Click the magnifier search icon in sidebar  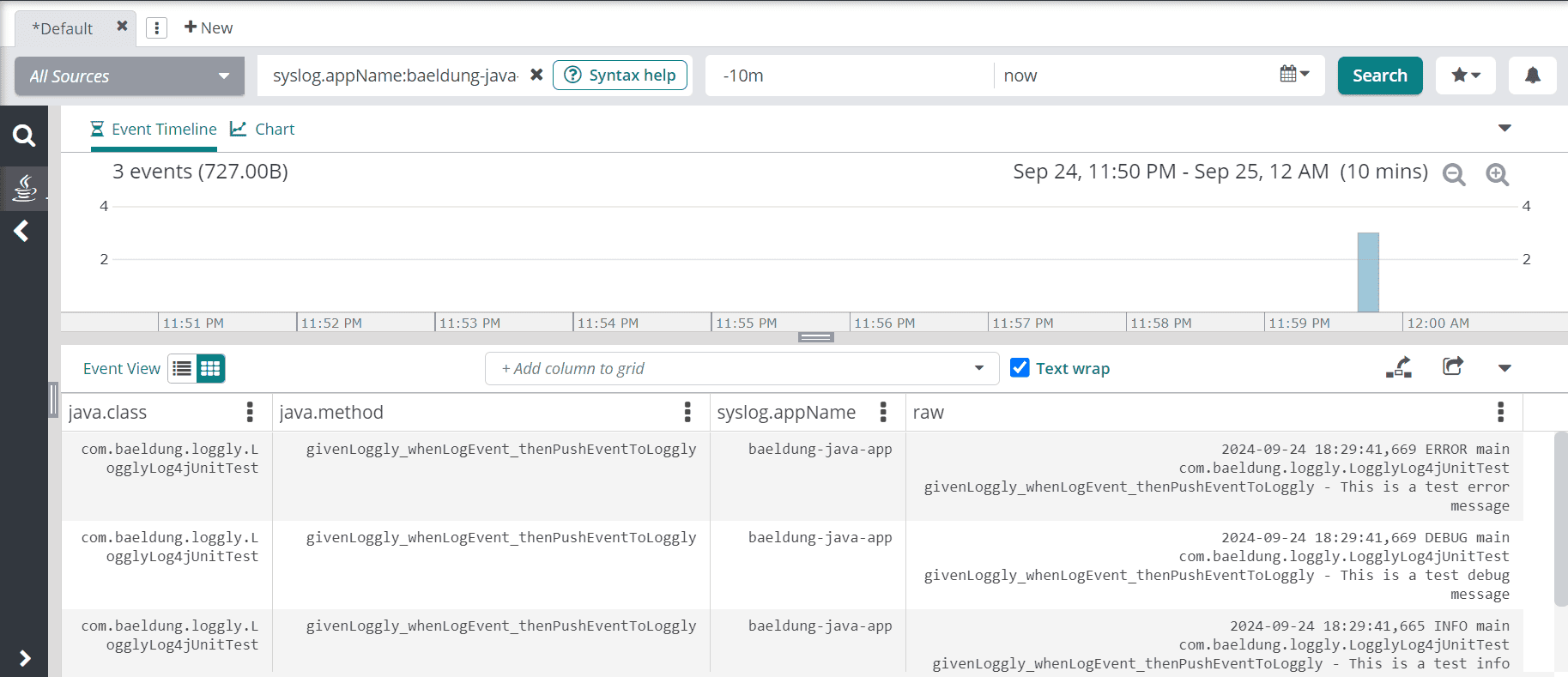[x=24, y=136]
